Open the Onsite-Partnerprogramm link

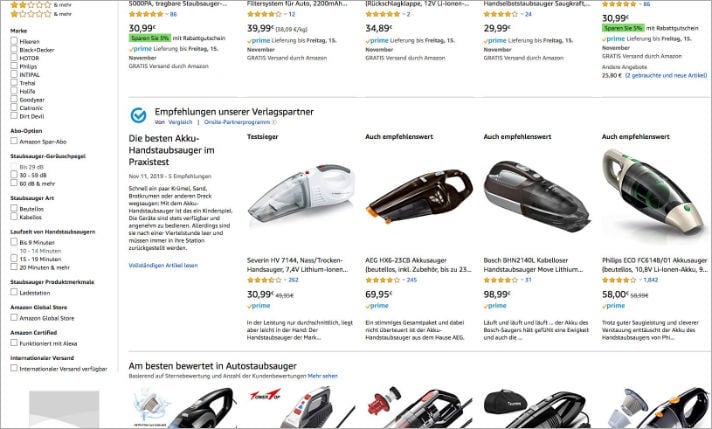click(237, 122)
